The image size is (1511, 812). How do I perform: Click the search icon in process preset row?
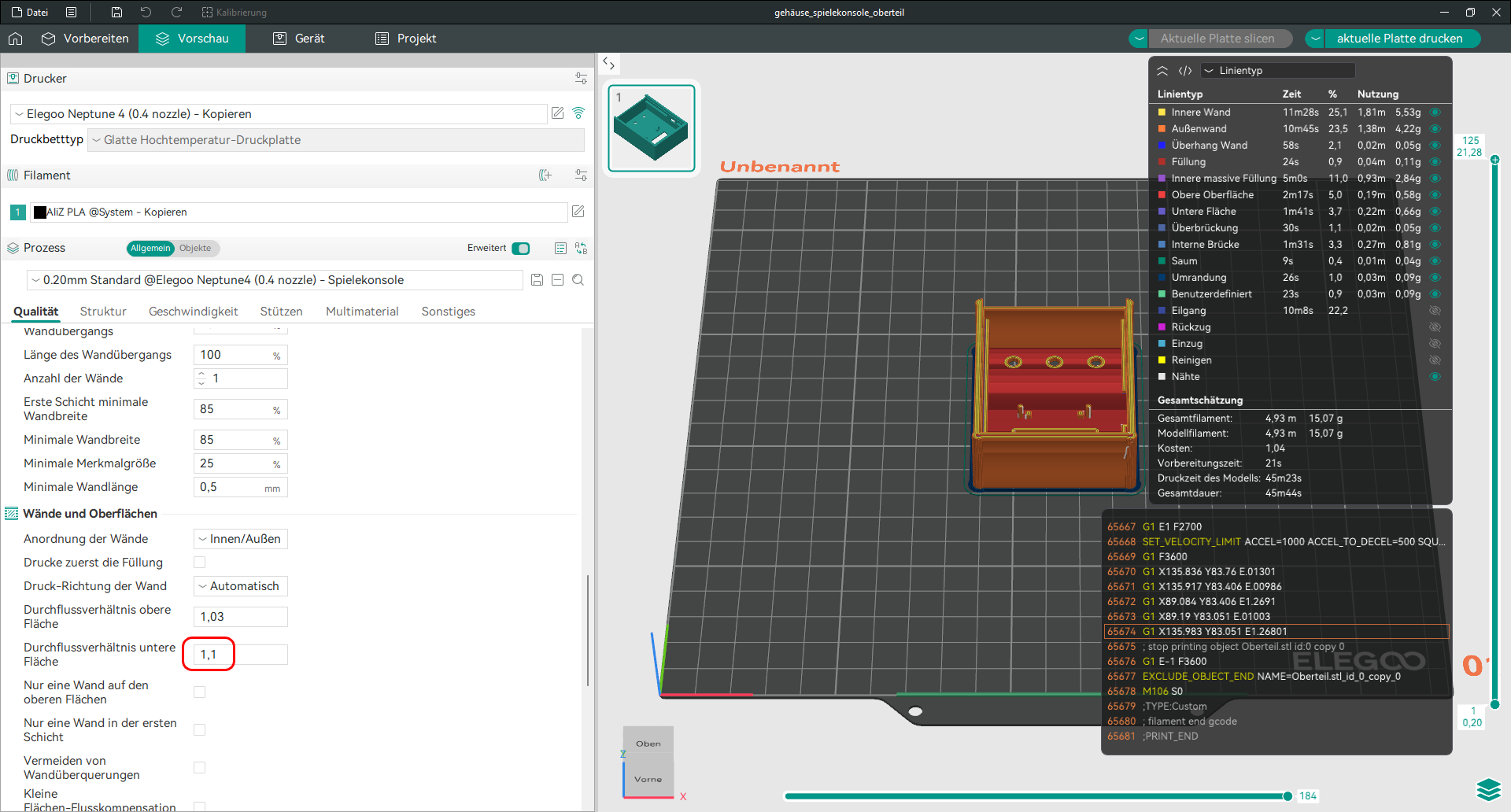click(x=578, y=280)
